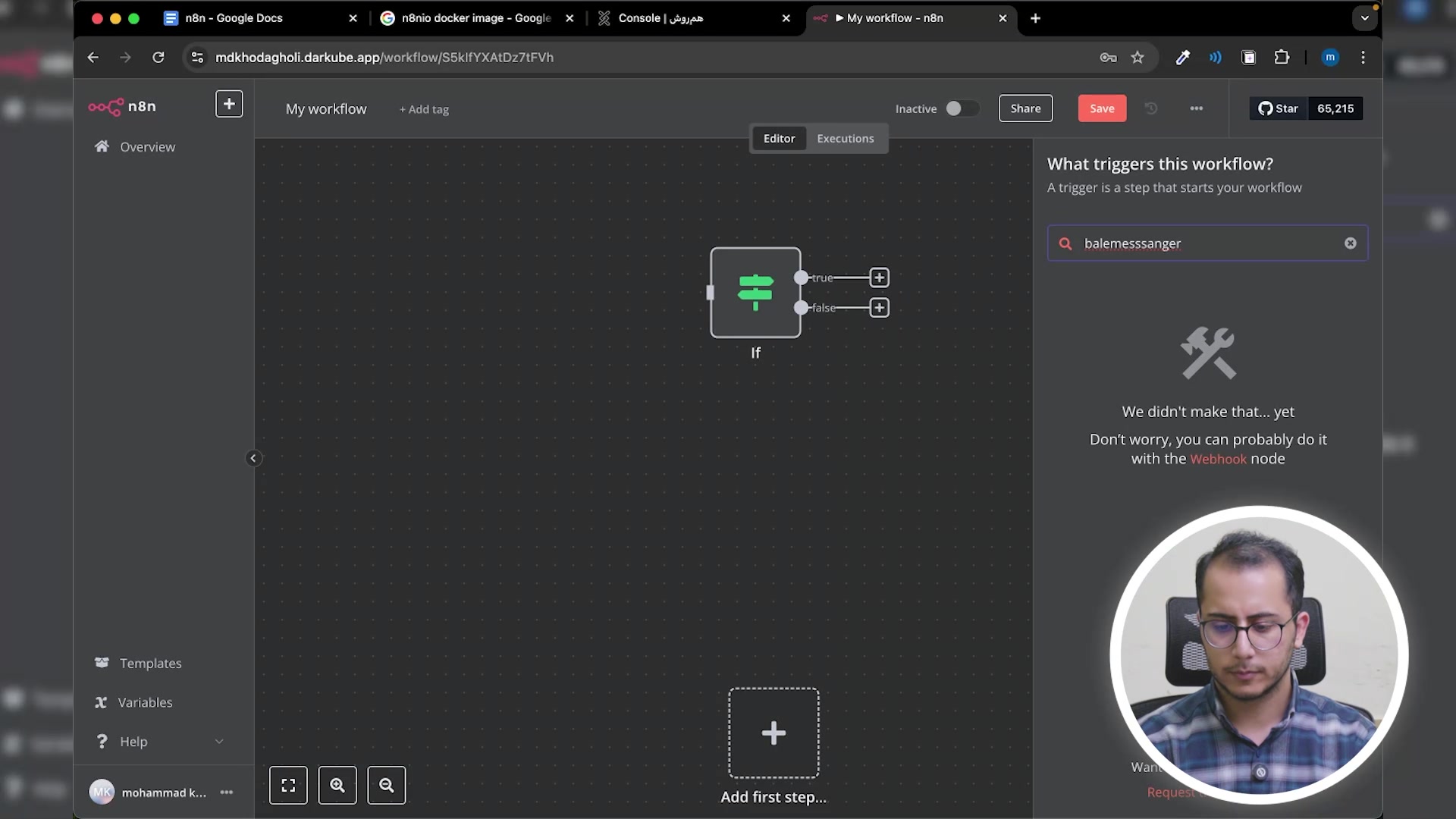1456x819 pixels.
Task: Collapse the sidebar with the chevron handle
Action: coord(253,458)
